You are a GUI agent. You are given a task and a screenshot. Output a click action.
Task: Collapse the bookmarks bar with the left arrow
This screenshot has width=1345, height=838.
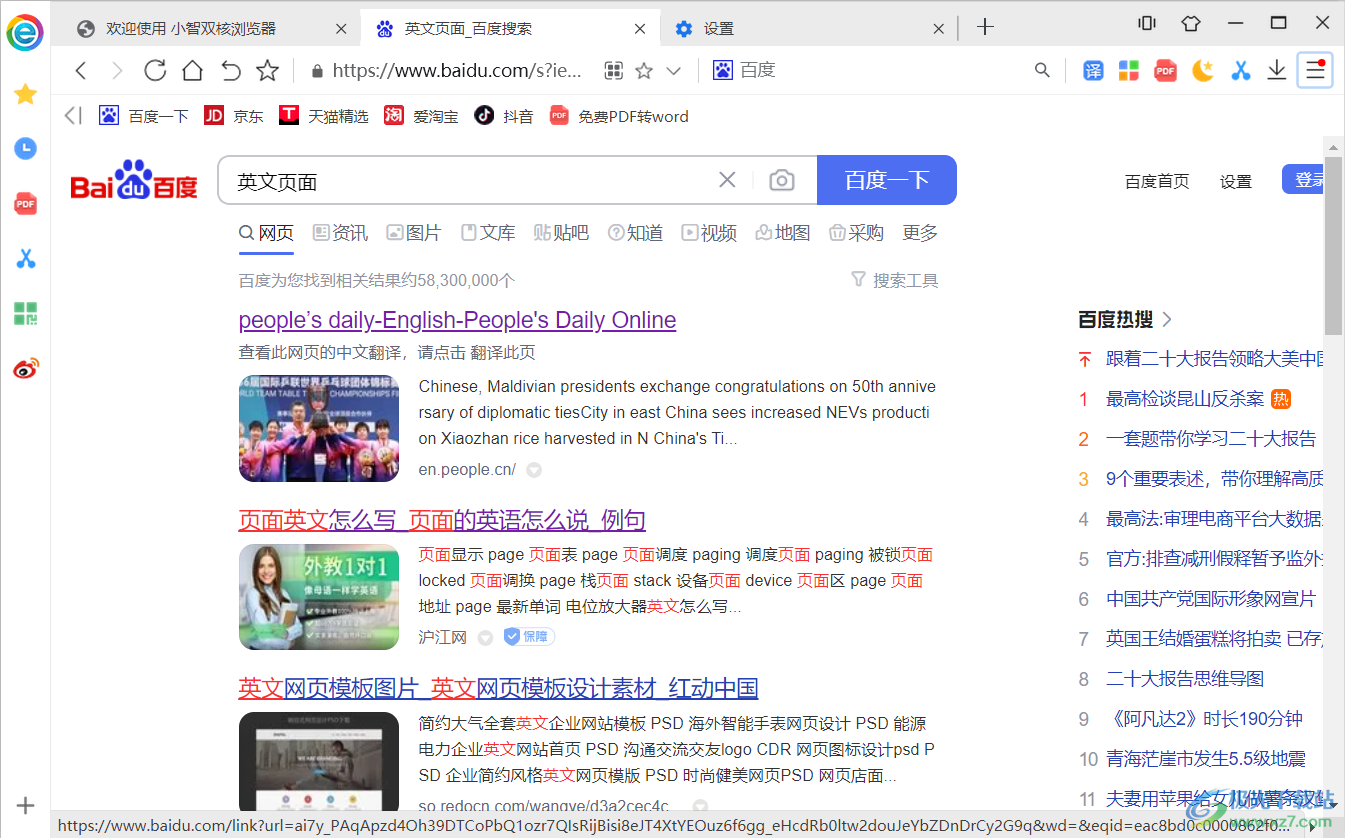coord(73,116)
